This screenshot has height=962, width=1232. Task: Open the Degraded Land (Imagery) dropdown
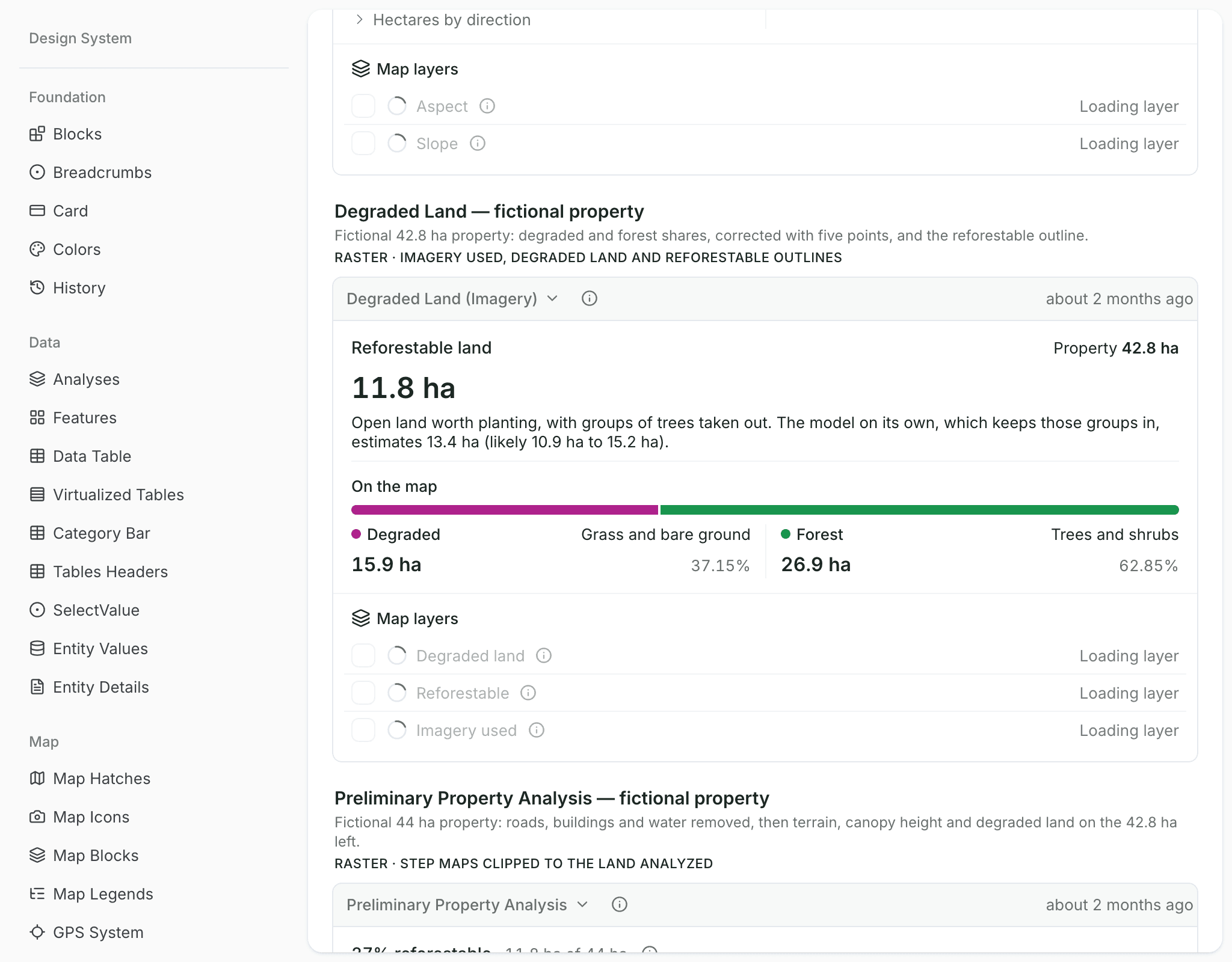[452, 299]
